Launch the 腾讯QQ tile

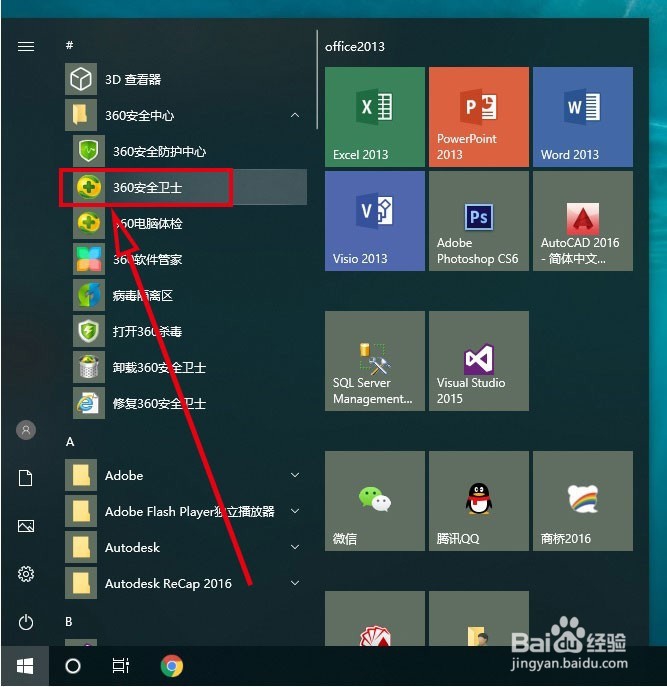(479, 501)
